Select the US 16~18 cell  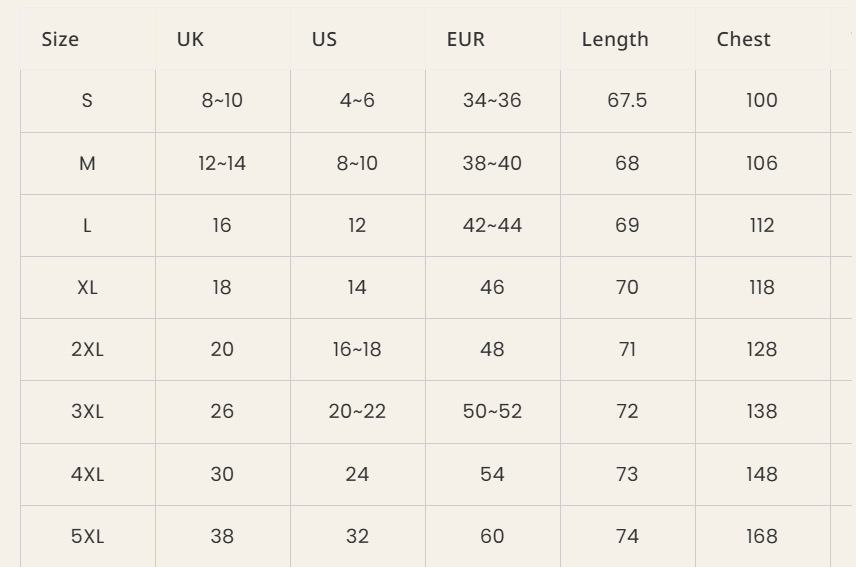coord(357,349)
